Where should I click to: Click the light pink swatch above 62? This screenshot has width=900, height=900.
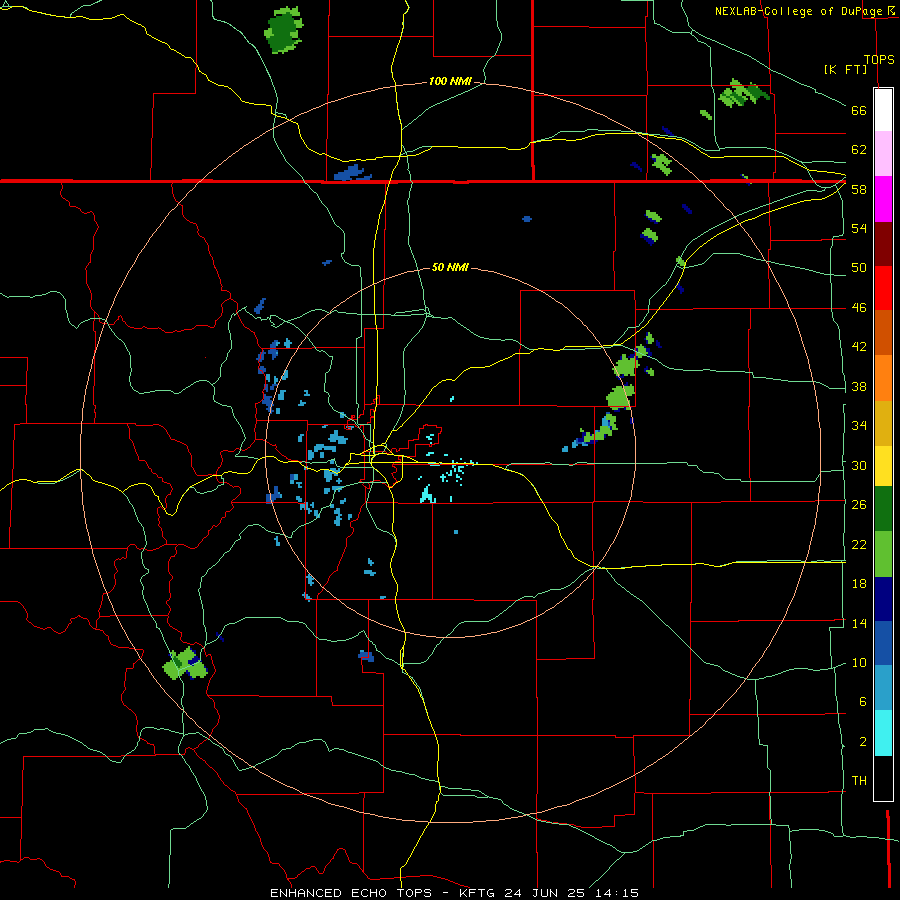point(883,153)
